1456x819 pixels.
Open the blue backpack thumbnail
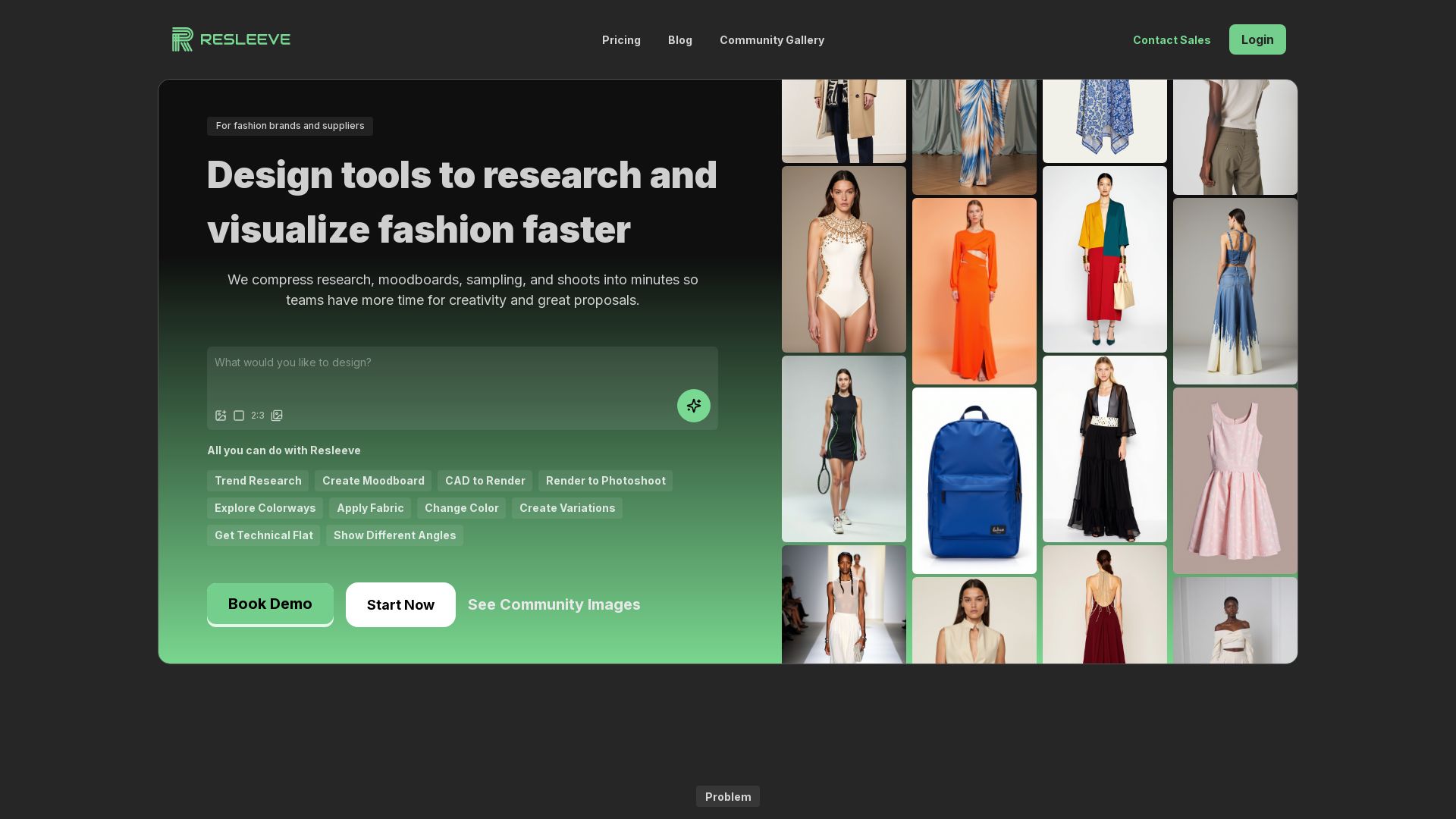(x=974, y=481)
